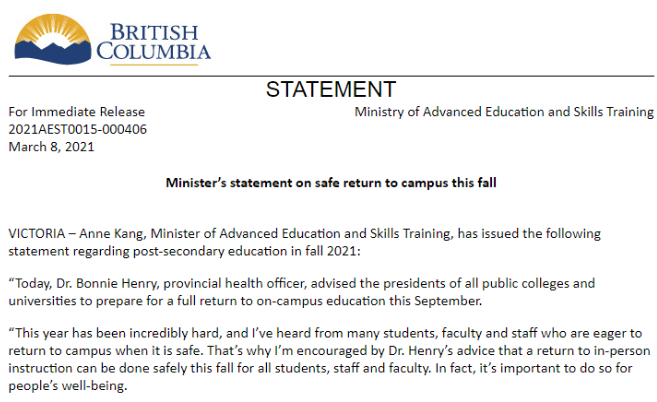Click the BRITISH COLUMBIA wordmark text

(x=153, y=39)
